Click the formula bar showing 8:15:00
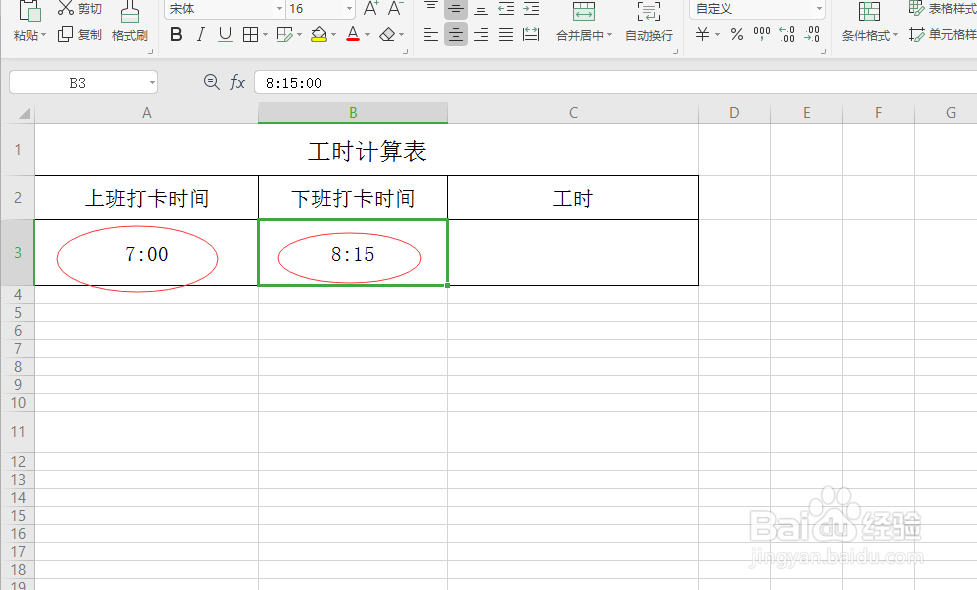 (x=616, y=82)
